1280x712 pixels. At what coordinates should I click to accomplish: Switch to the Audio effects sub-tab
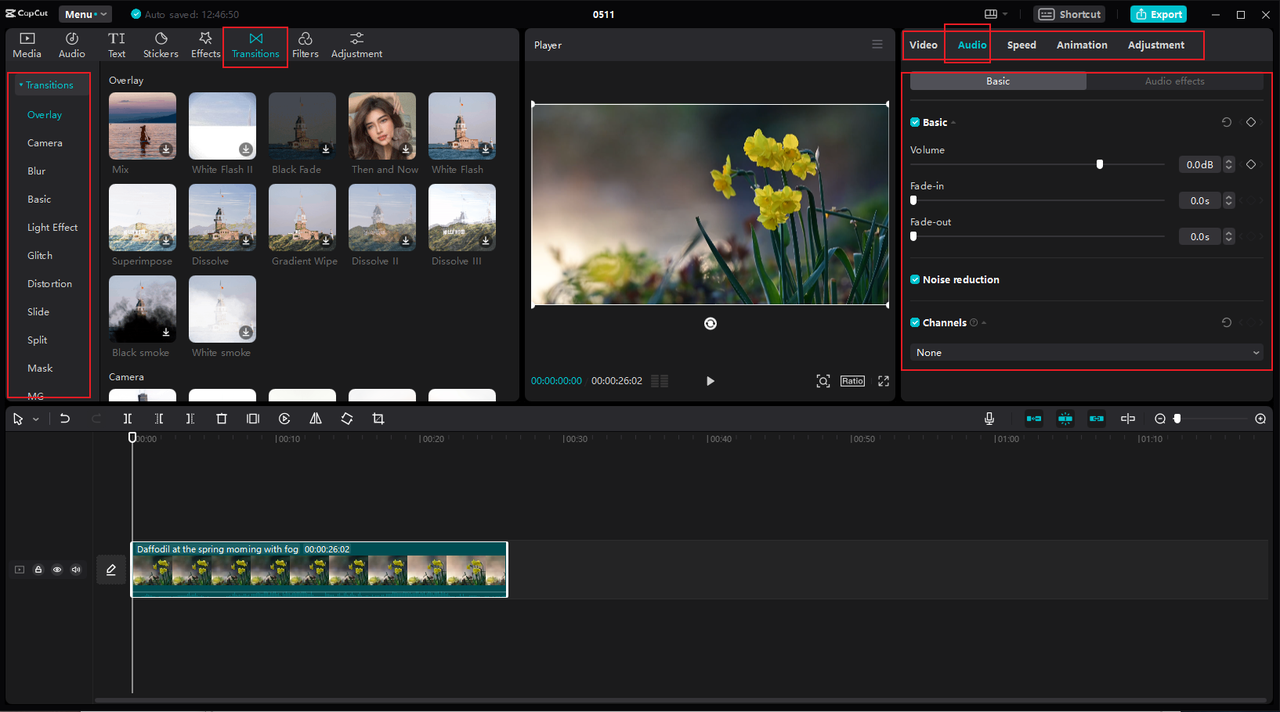point(1174,81)
